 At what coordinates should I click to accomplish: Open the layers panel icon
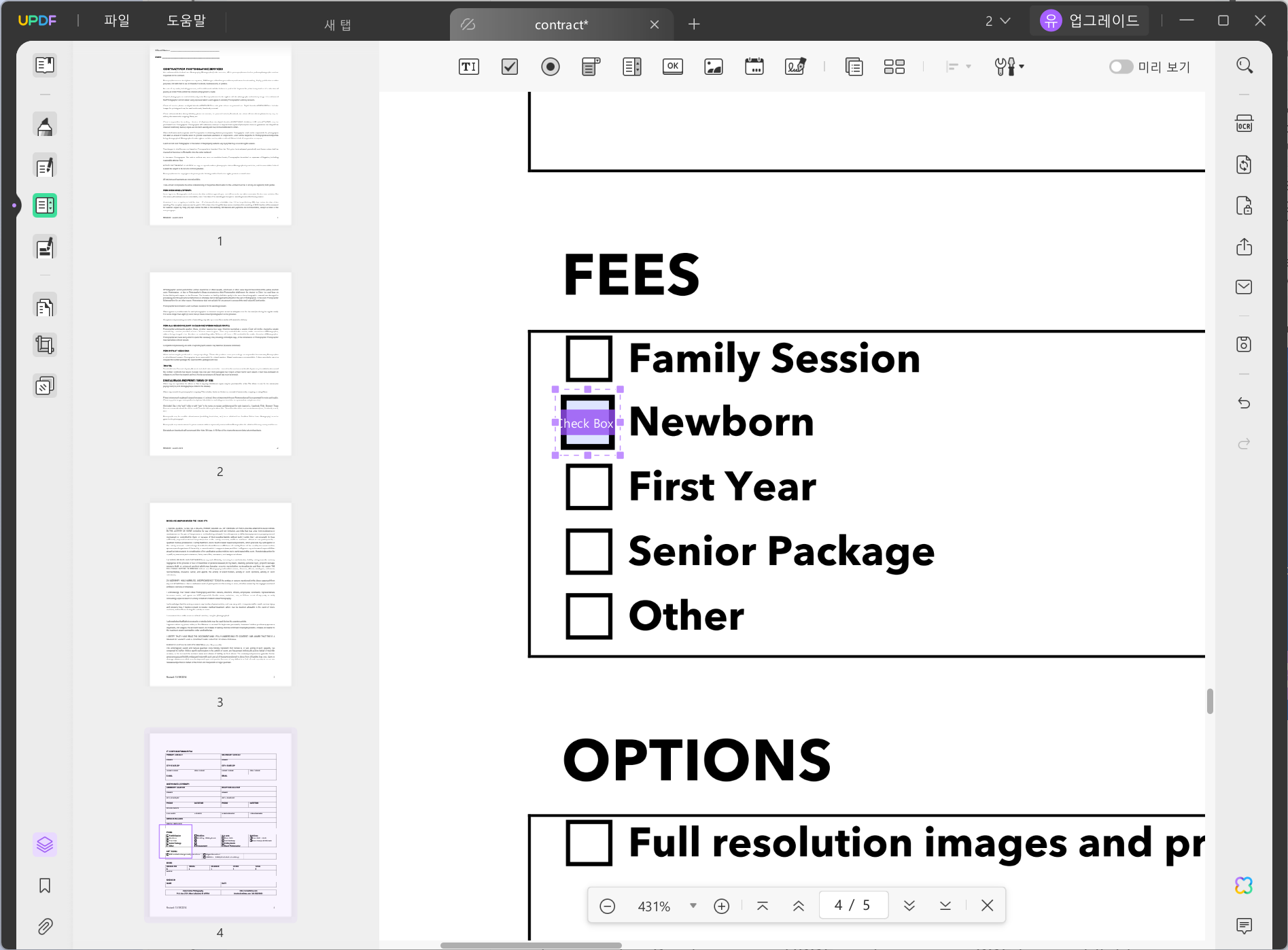pyautogui.click(x=45, y=845)
